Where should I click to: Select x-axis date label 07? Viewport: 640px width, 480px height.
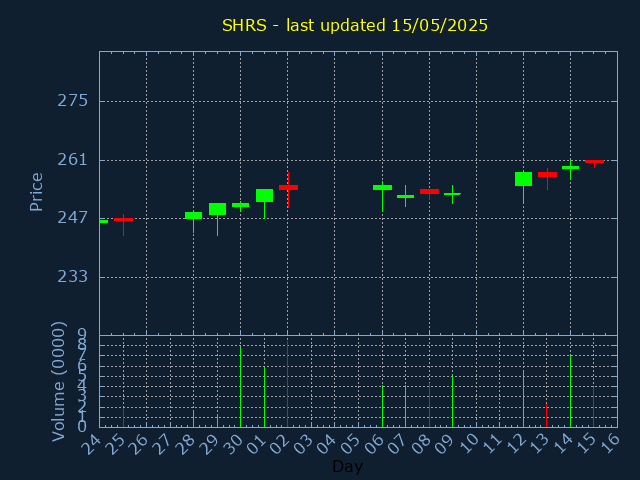(x=398, y=444)
